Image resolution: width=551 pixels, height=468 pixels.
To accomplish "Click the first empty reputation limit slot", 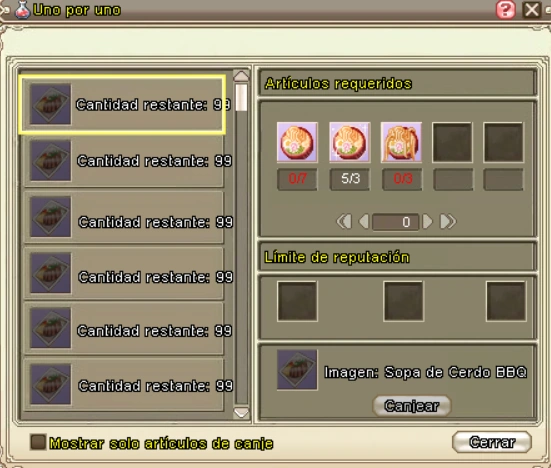I will pyautogui.click(x=297, y=301).
